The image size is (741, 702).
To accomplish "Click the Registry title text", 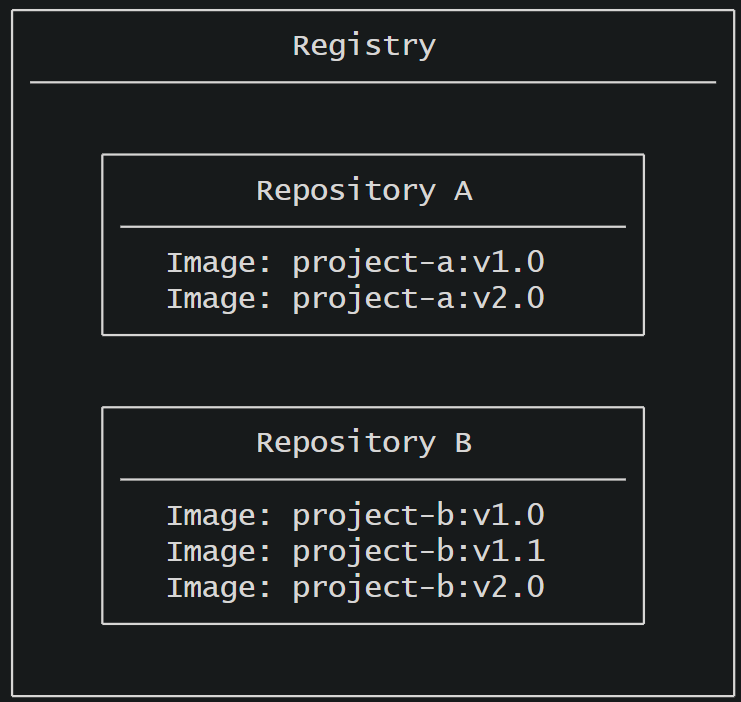I will 364,47.
